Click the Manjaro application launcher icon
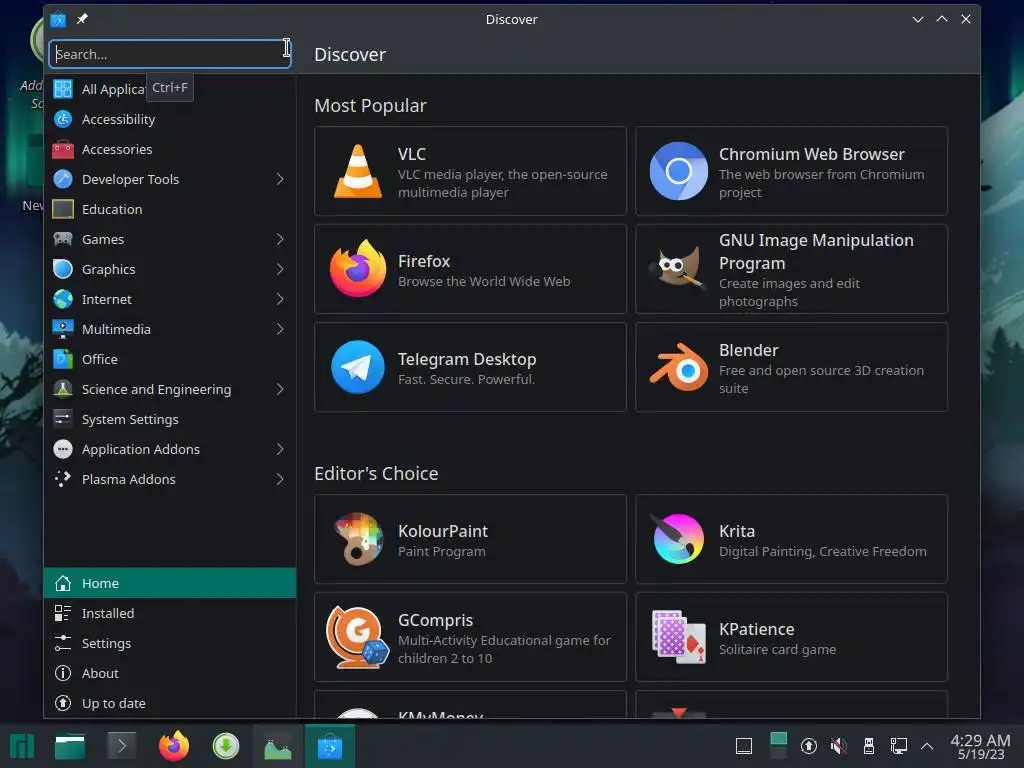The image size is (1024, 768). [22, 746]
